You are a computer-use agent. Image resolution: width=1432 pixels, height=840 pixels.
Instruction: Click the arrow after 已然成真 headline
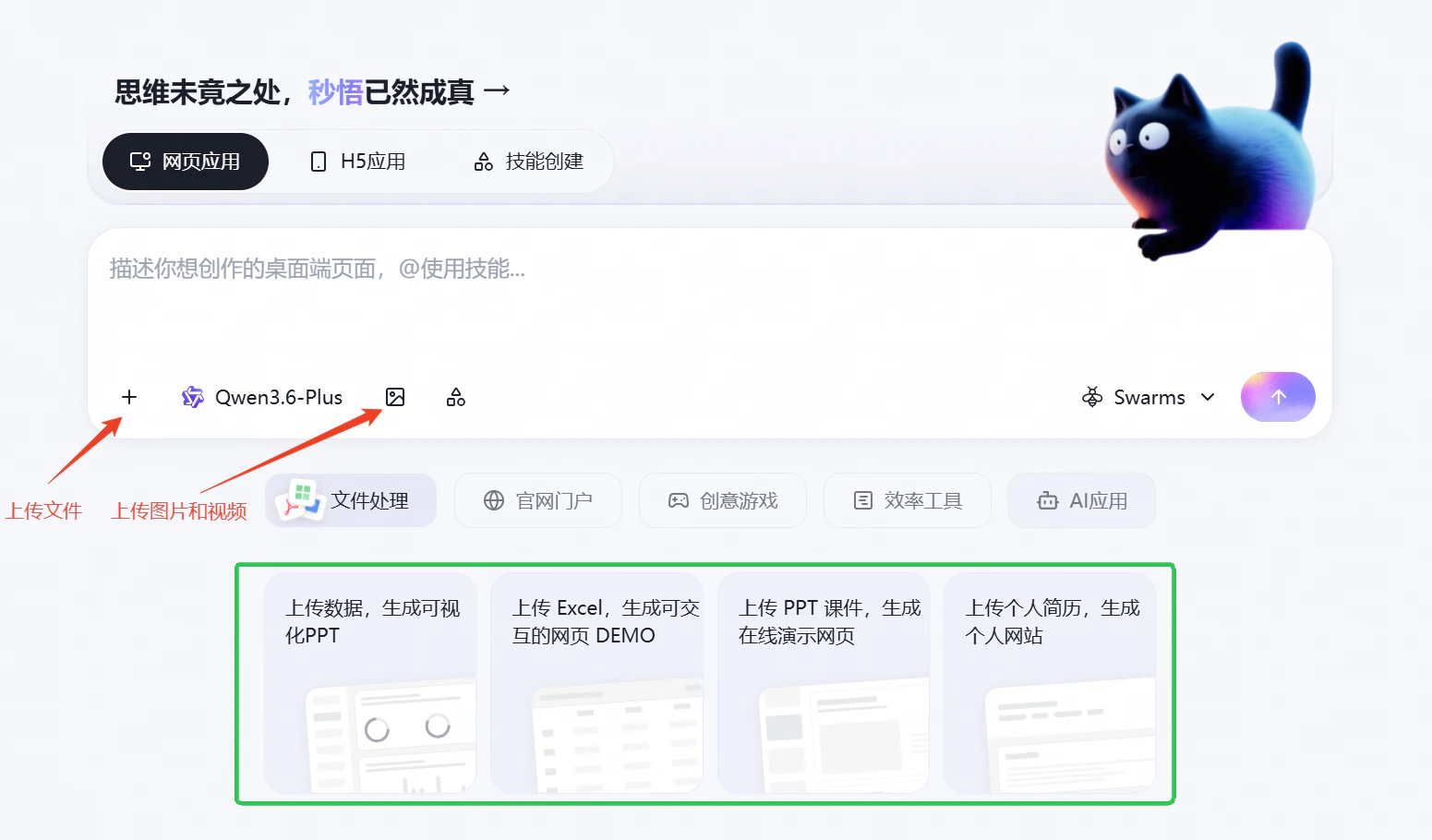click(497, 90)
